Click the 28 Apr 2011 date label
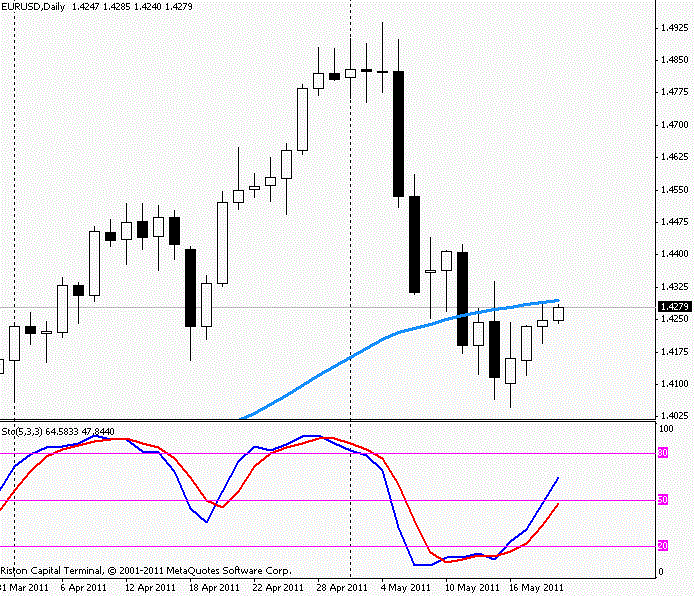 (342, 588)
